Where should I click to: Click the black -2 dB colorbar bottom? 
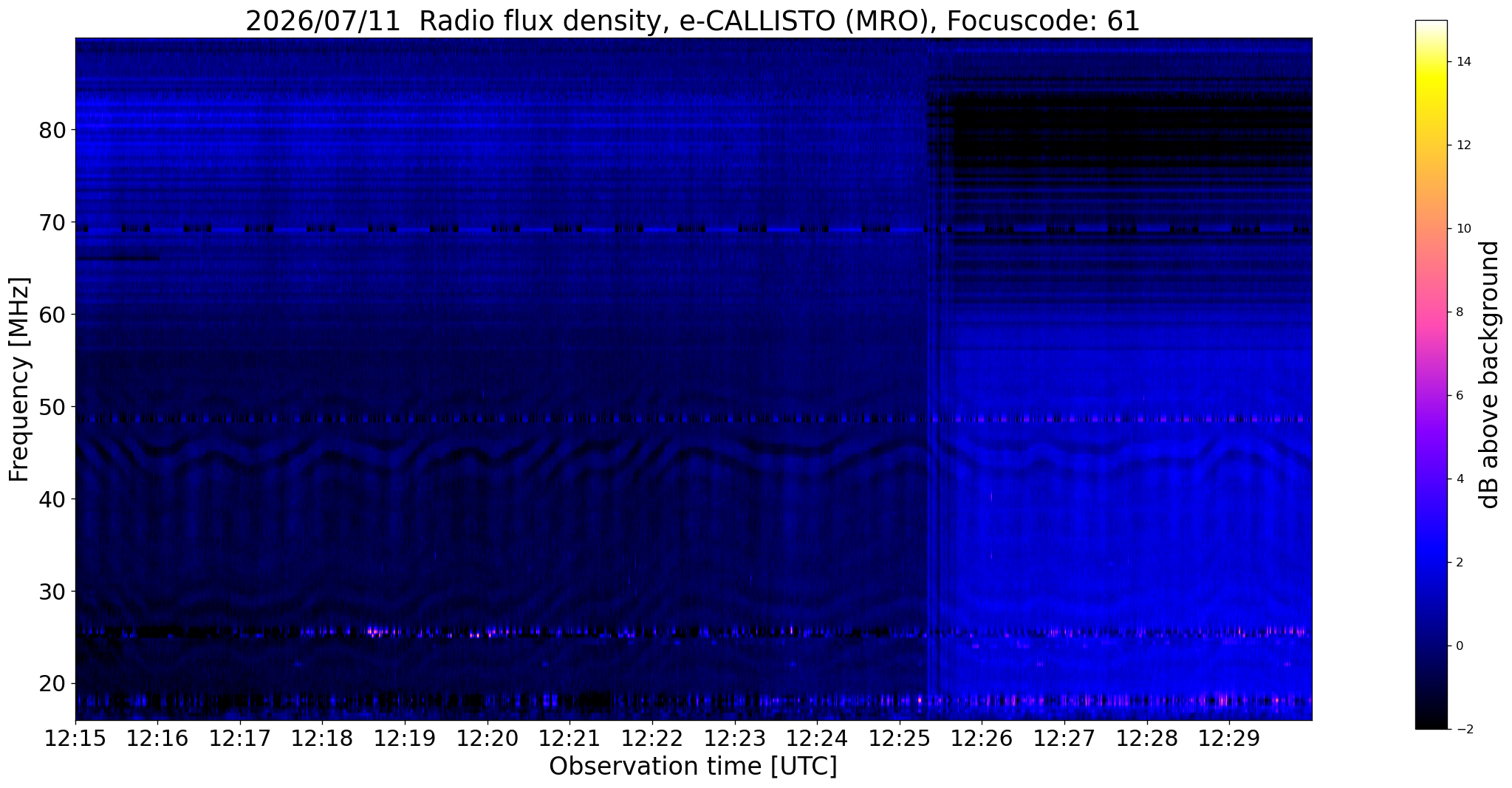[1431, 724]
